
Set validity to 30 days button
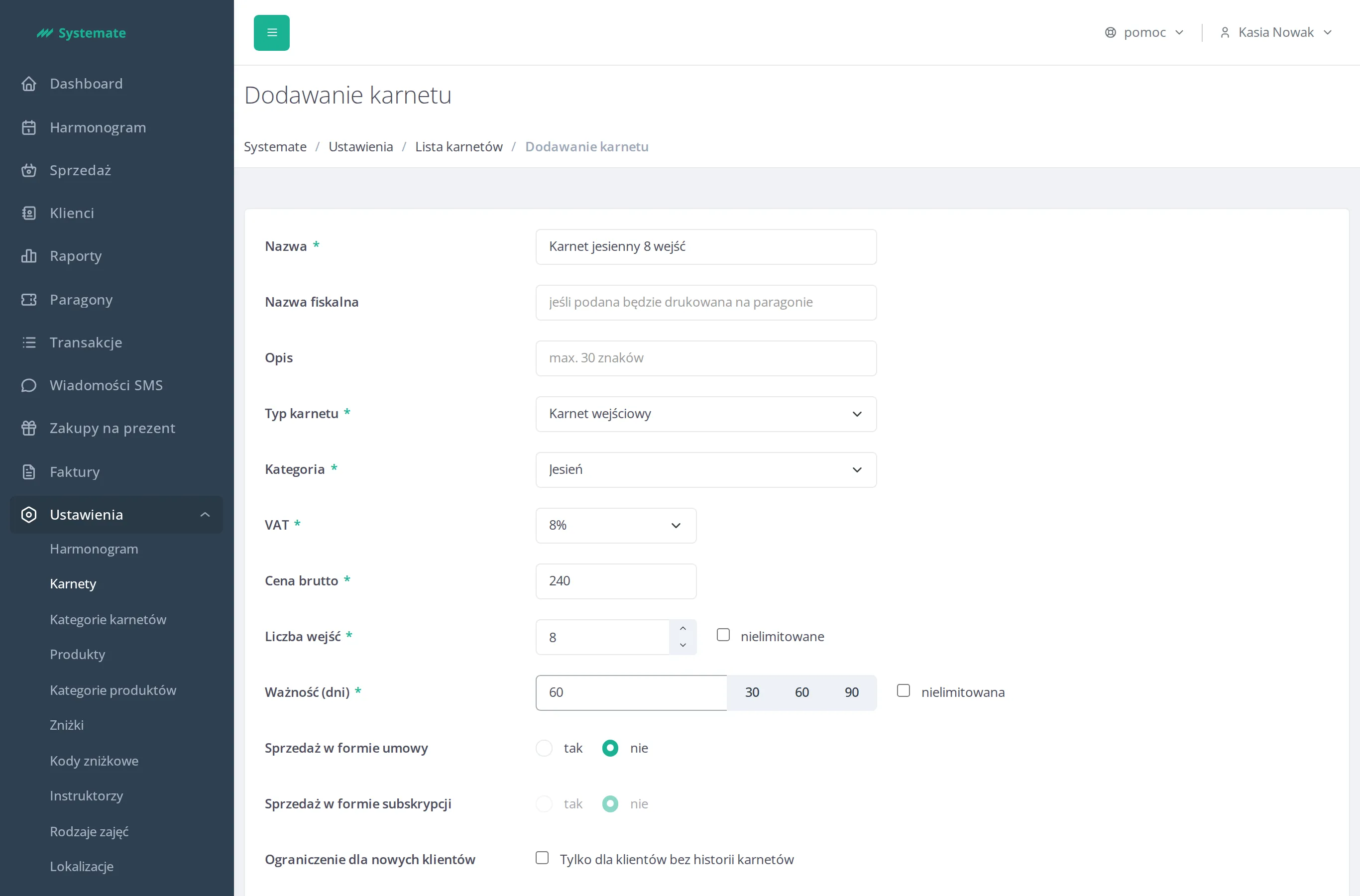[x=752, y=692]
